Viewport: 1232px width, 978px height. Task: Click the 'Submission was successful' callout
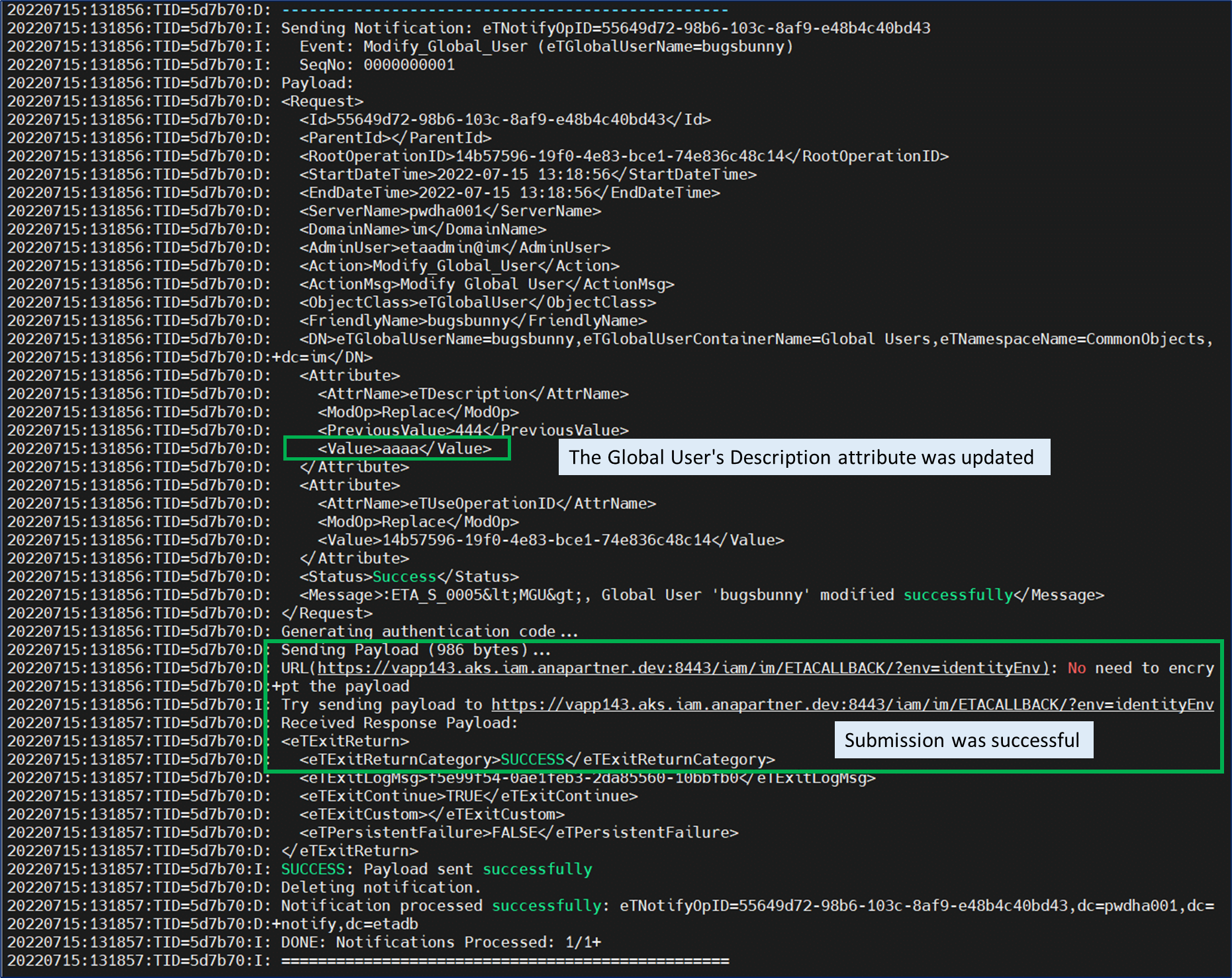pyautogui.click(x=963, y=740)
